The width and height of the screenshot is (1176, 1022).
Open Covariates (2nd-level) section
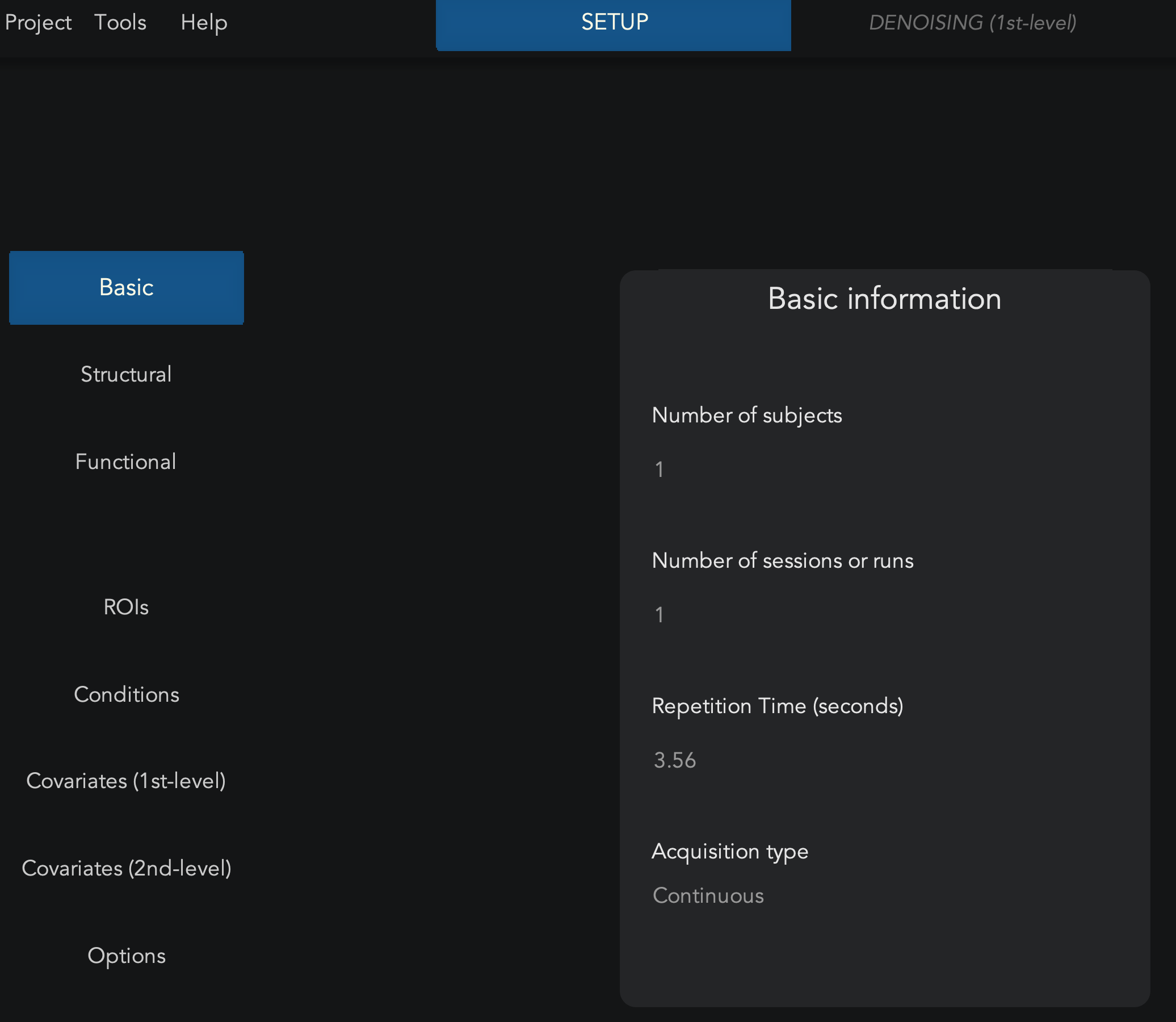tap(127, 868)
